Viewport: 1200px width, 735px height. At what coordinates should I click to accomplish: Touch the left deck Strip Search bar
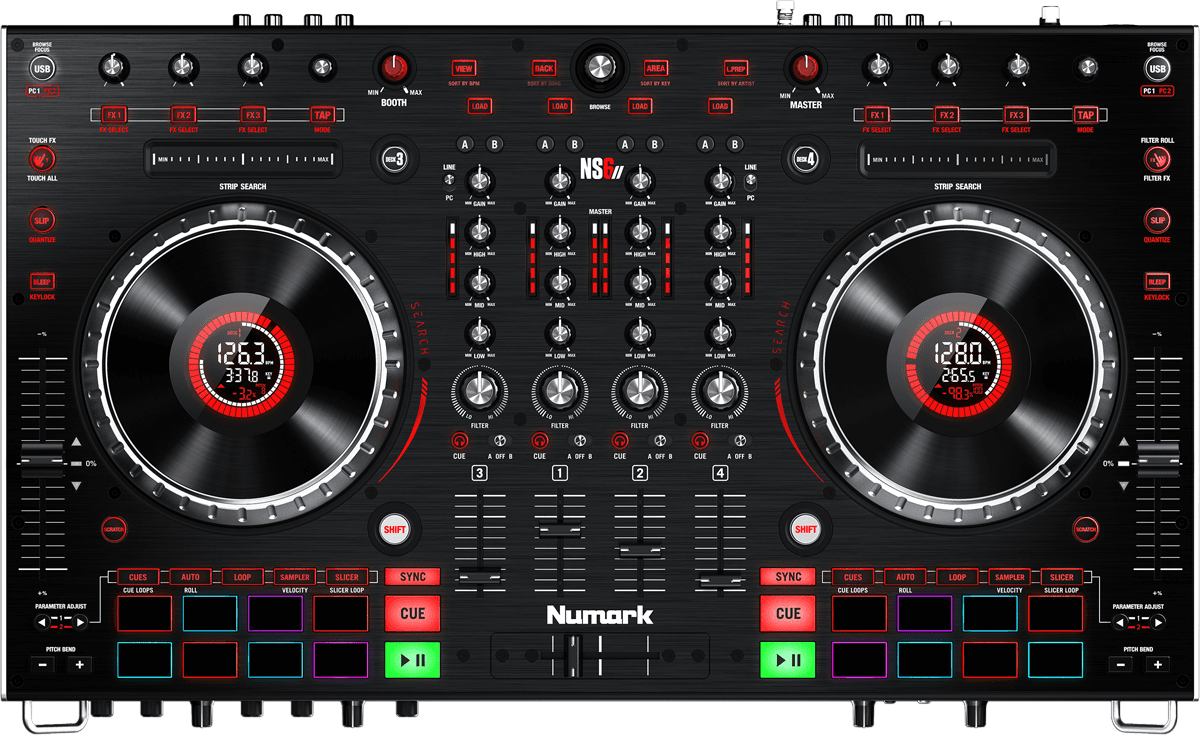click(x=242, y=159)
